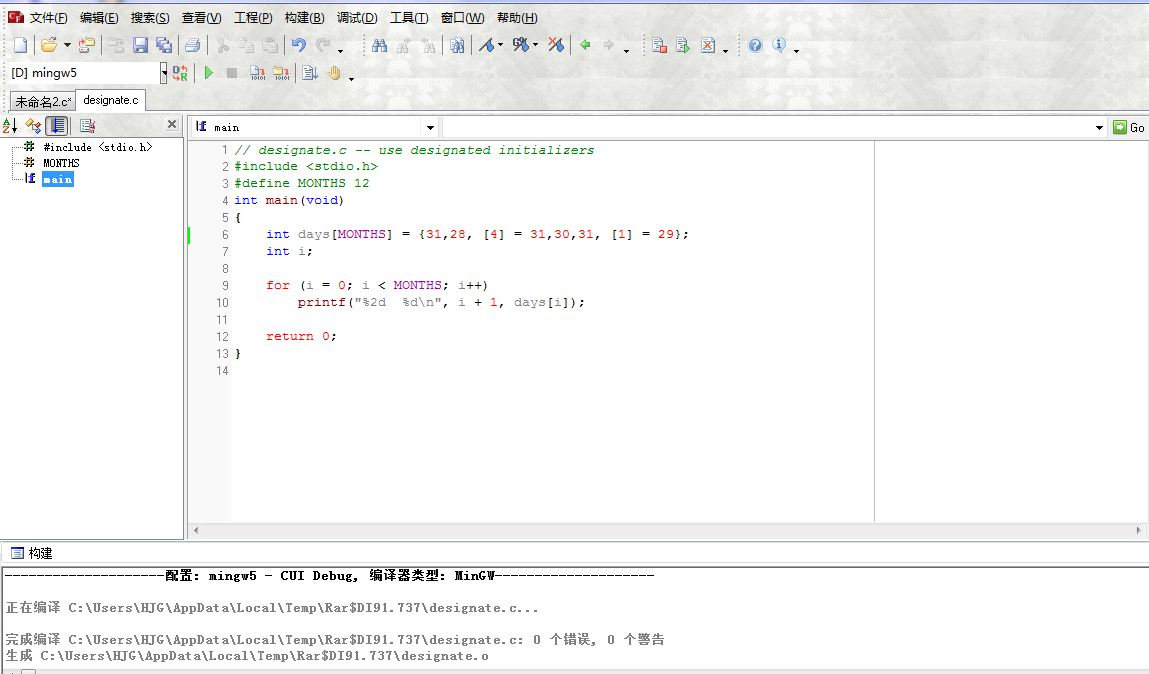Screen dimensions: 1149x674
Task: Click the binoculars Find icon
Action: pyautogui.click(x=379, y=45)
